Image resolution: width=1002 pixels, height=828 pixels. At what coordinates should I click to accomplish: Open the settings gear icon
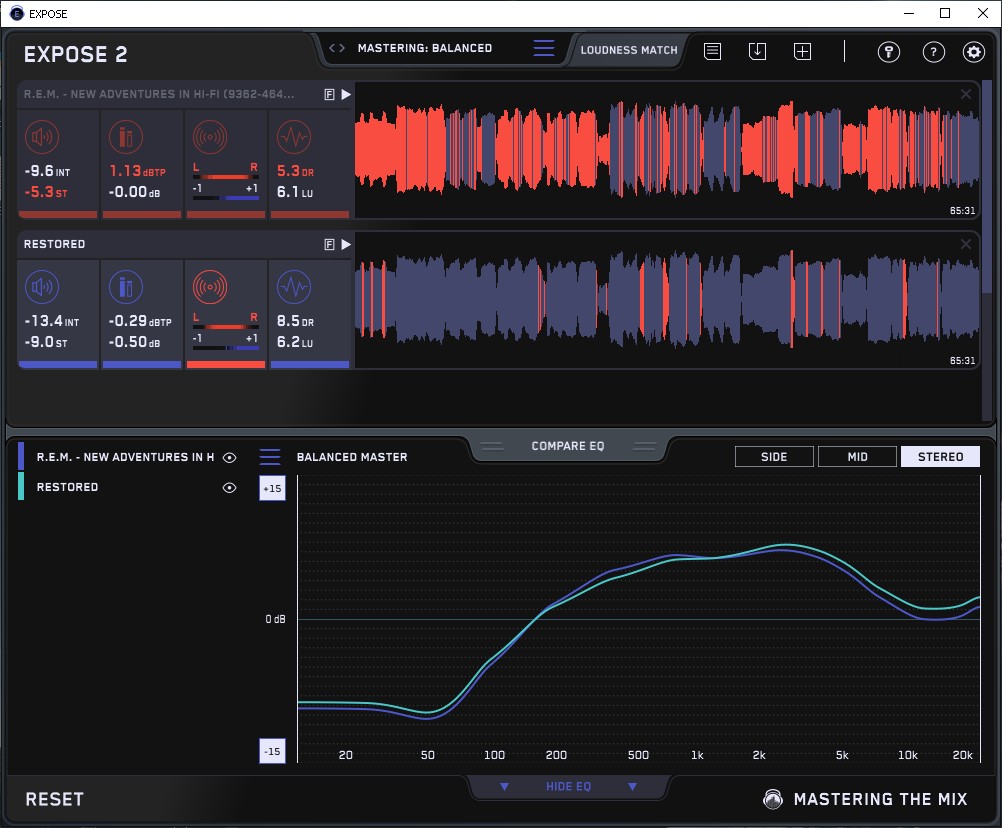click(x=973, y=52)
